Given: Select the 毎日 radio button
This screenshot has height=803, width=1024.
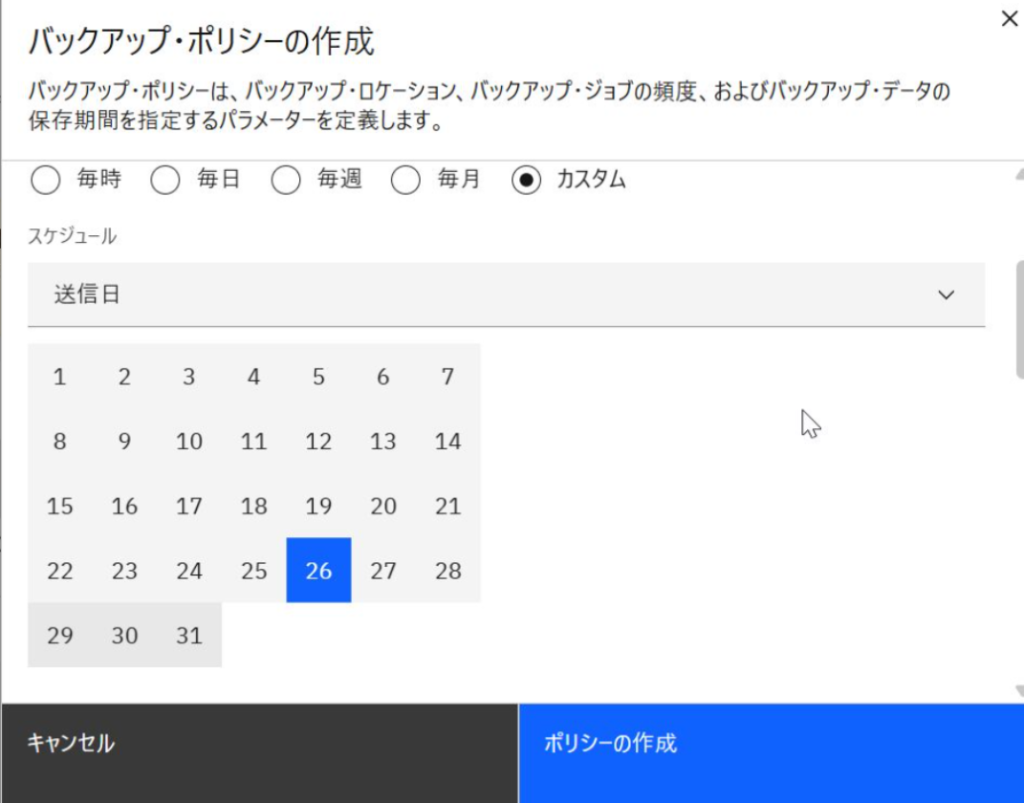Looking at the screenshot, I should coord(165,180).
